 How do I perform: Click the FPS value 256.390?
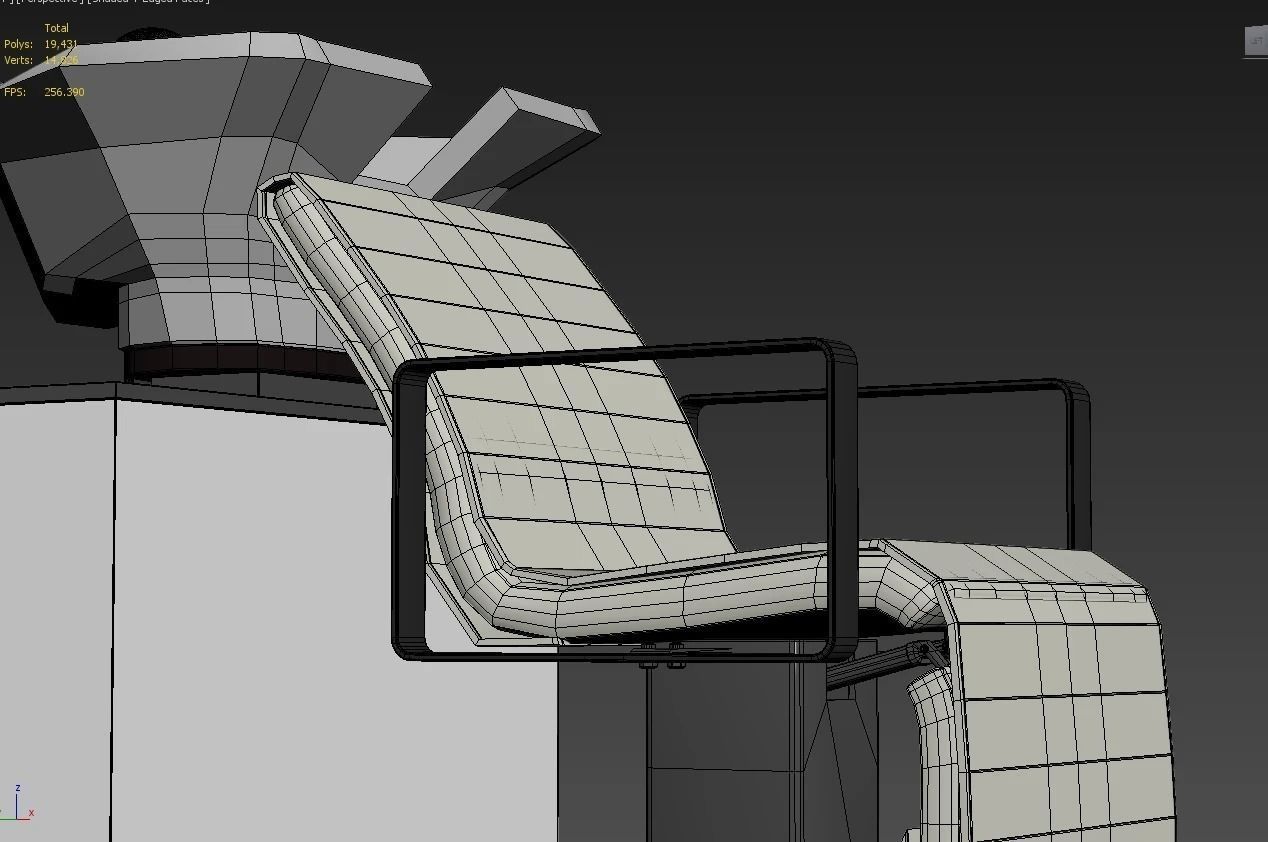64,92
